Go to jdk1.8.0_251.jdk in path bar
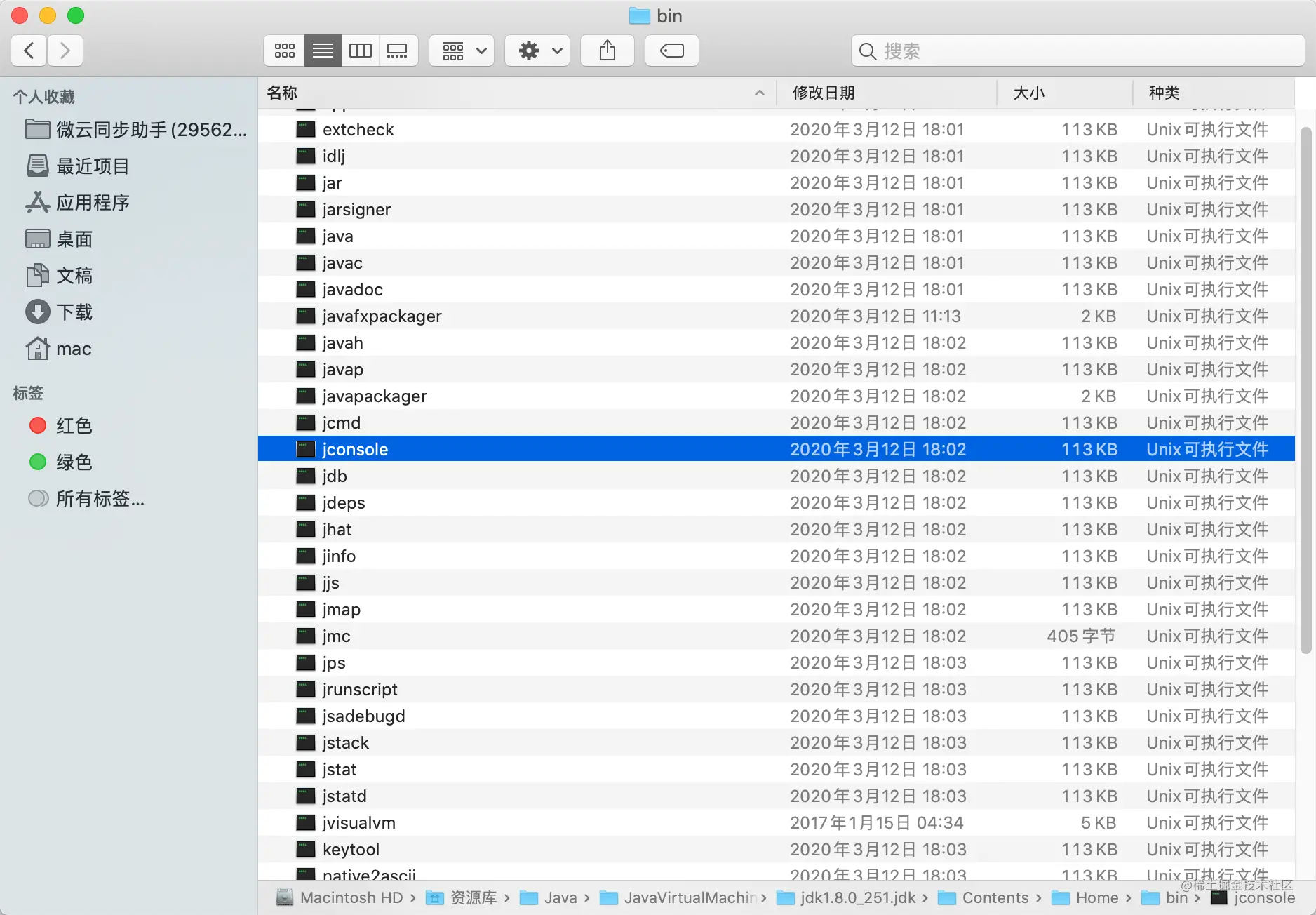 tap(847, 898)
